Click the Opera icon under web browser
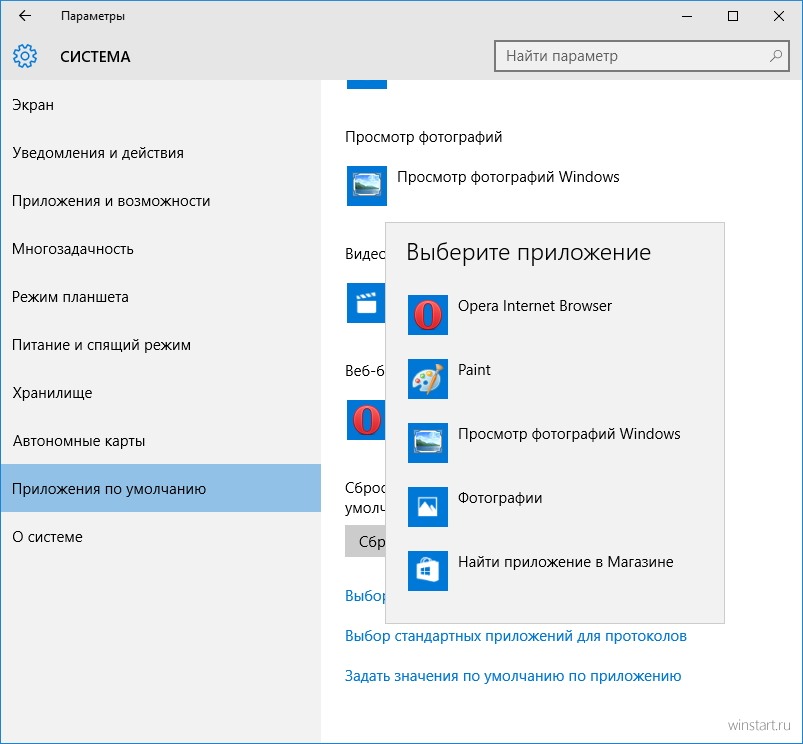The width and height of the screenshot is (803, 744). coord(366,420)
